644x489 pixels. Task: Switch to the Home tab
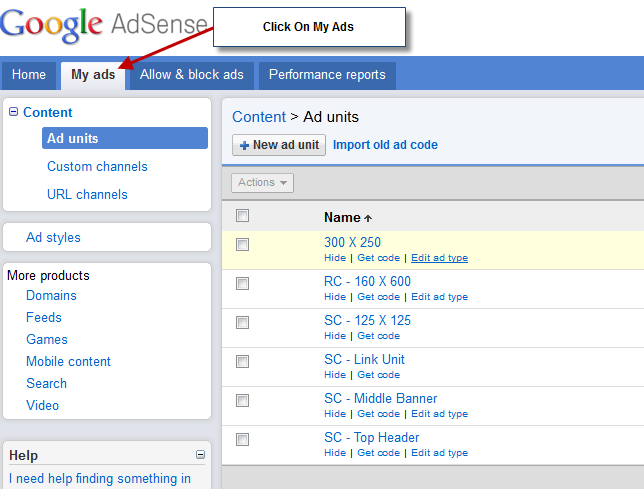coord(29,76)
